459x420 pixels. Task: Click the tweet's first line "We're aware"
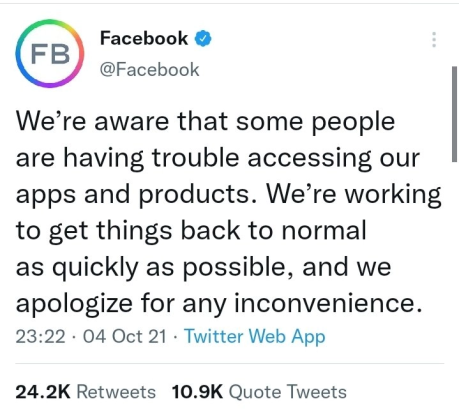tap(92, 121)
